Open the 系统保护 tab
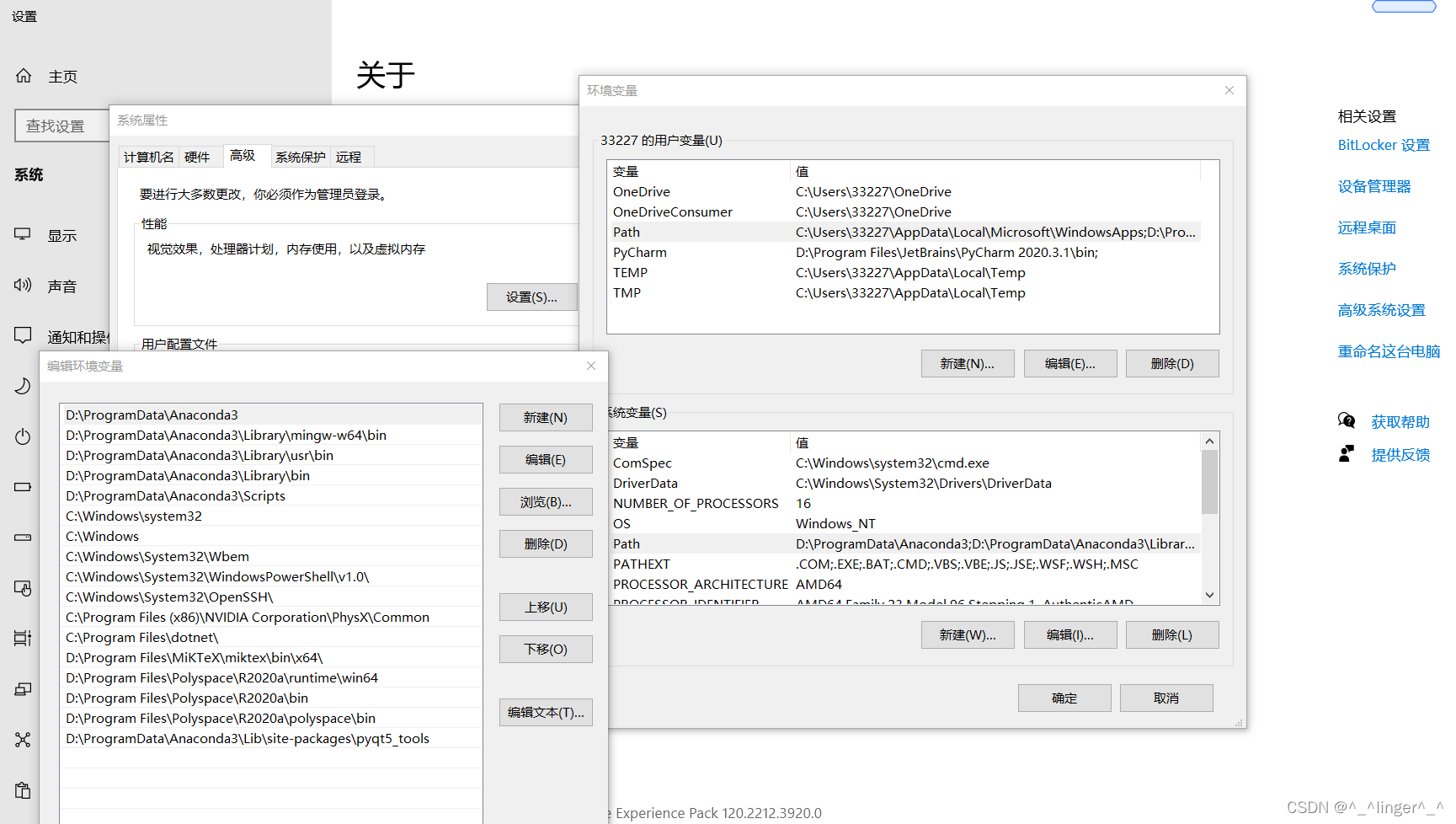 pyautogui.click(x=301, y=157)
